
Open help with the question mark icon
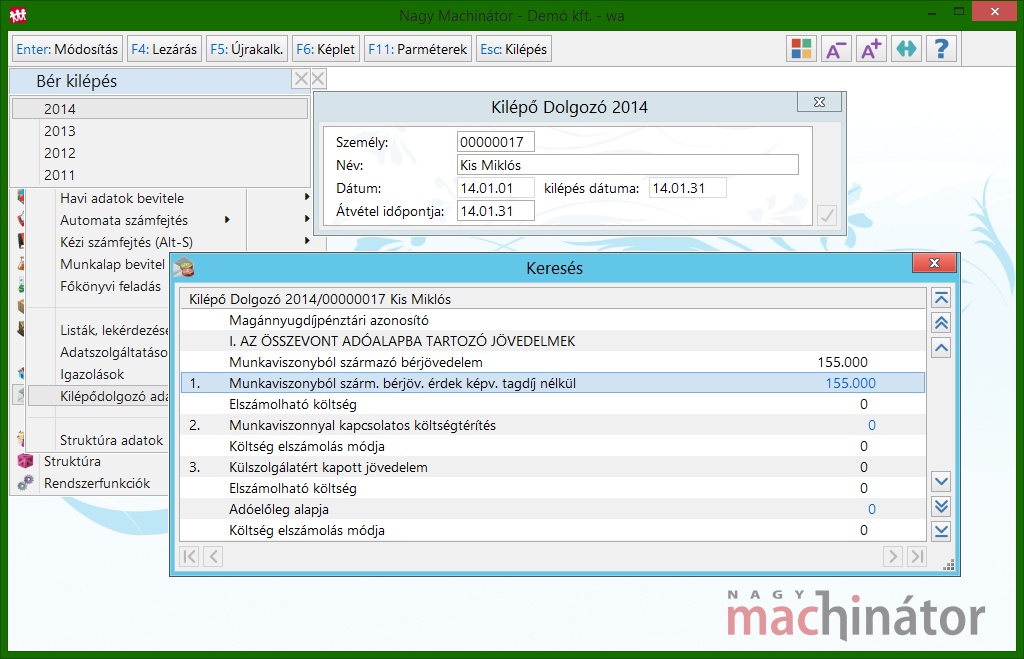click(x=941, y=49)
